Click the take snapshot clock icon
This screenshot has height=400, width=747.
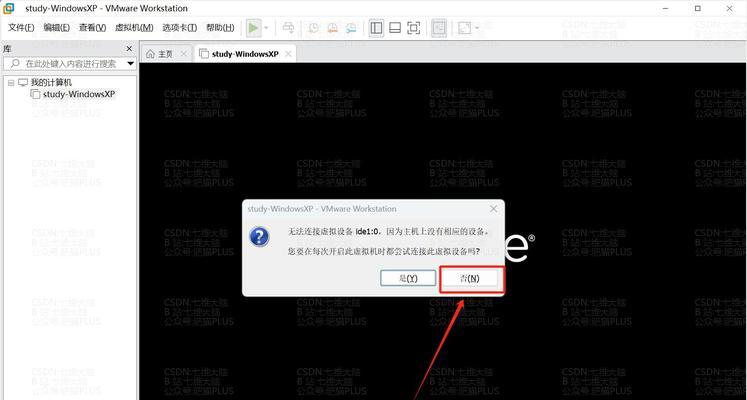[x=313, y=28]
